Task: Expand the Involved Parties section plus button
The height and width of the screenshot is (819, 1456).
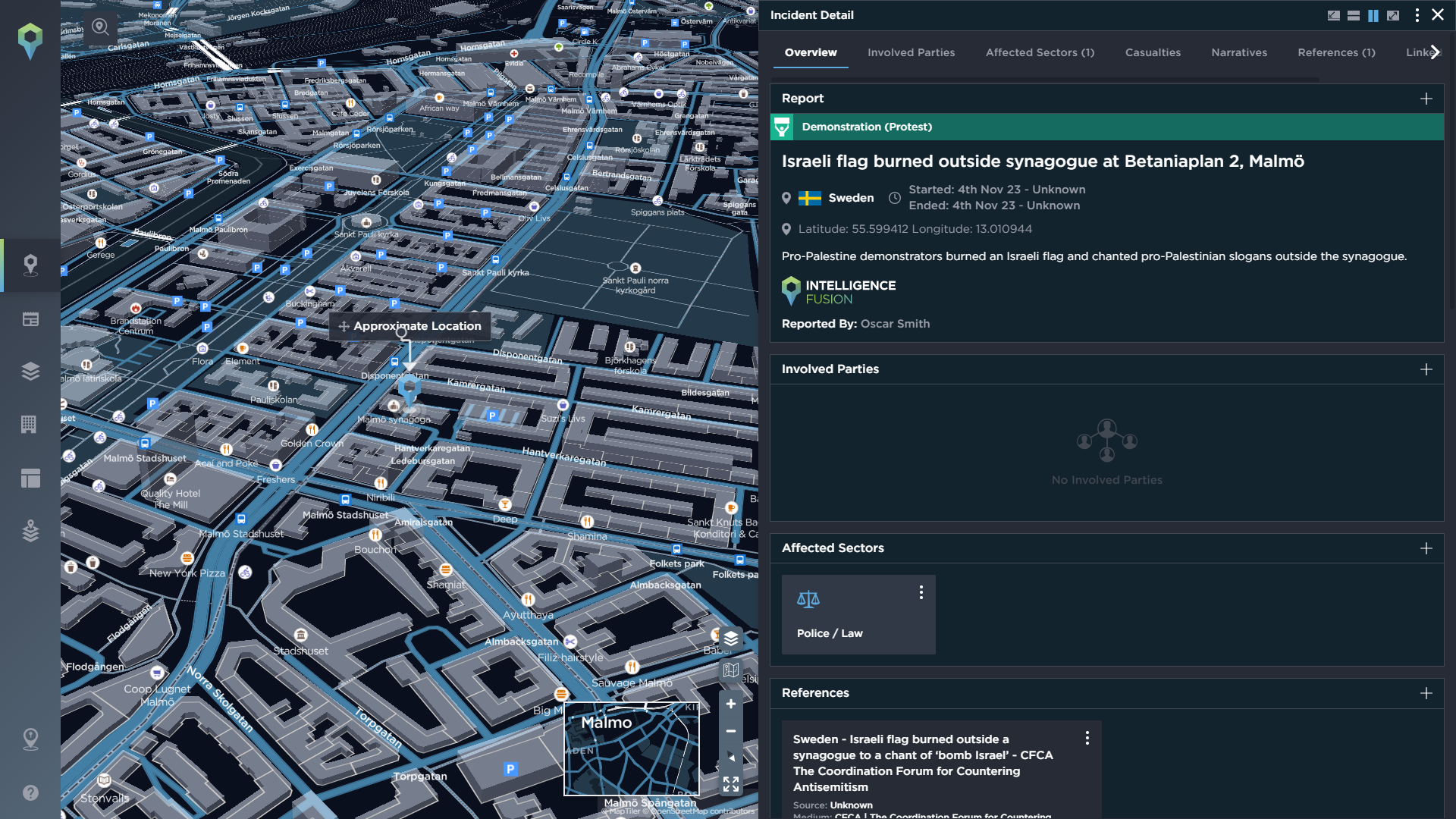Action: click(x=1426, y=369)
